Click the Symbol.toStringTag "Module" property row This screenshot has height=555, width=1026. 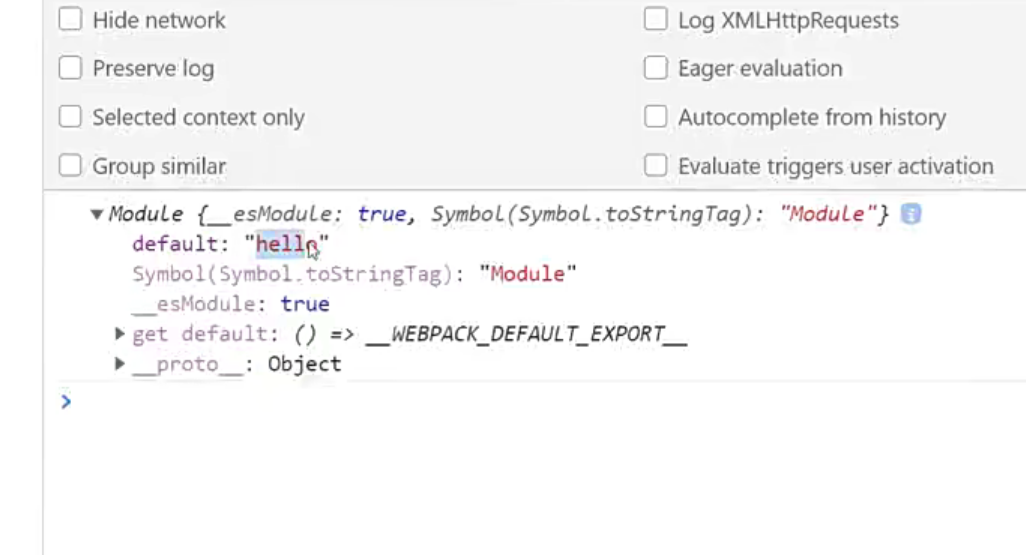click(355, 274)
